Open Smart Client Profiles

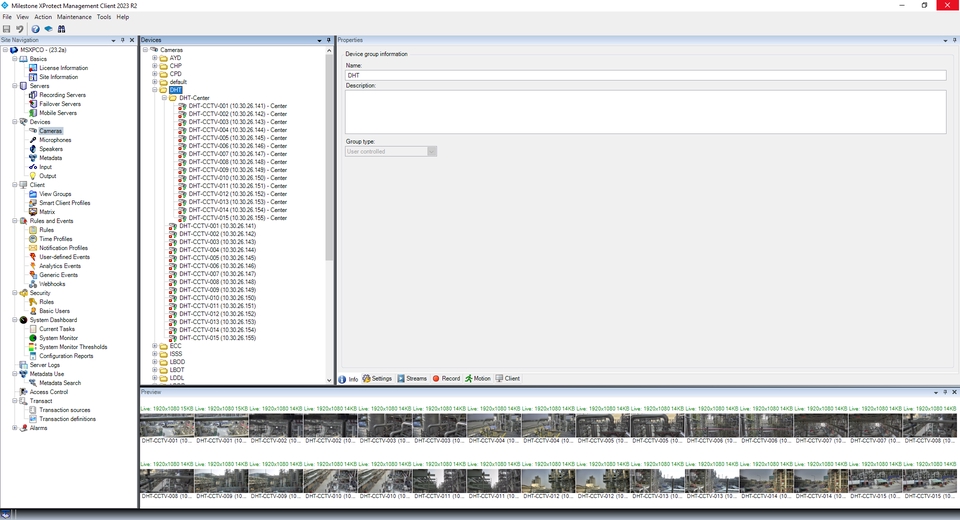65,203
